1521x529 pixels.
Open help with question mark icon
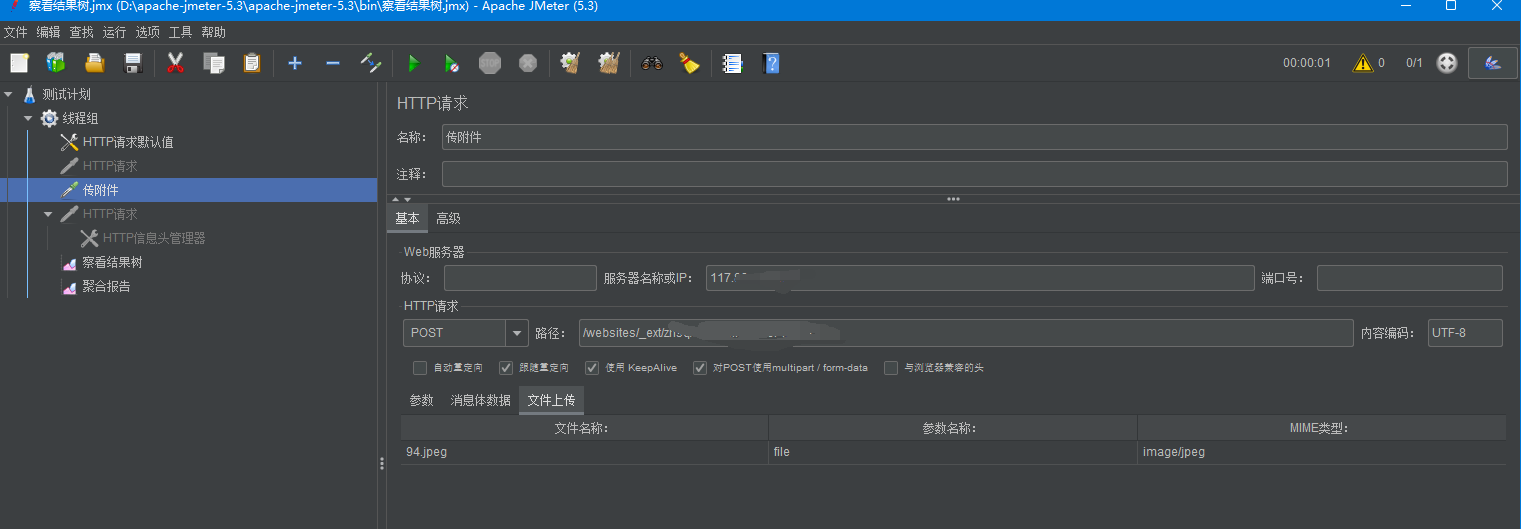pos(770,63)
